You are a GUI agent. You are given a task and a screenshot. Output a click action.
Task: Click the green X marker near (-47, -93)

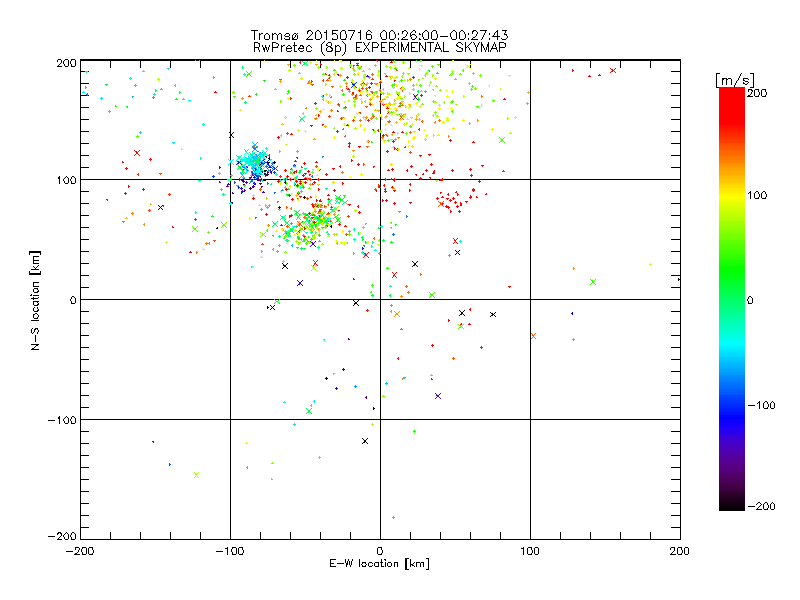(x=309, y=411)
